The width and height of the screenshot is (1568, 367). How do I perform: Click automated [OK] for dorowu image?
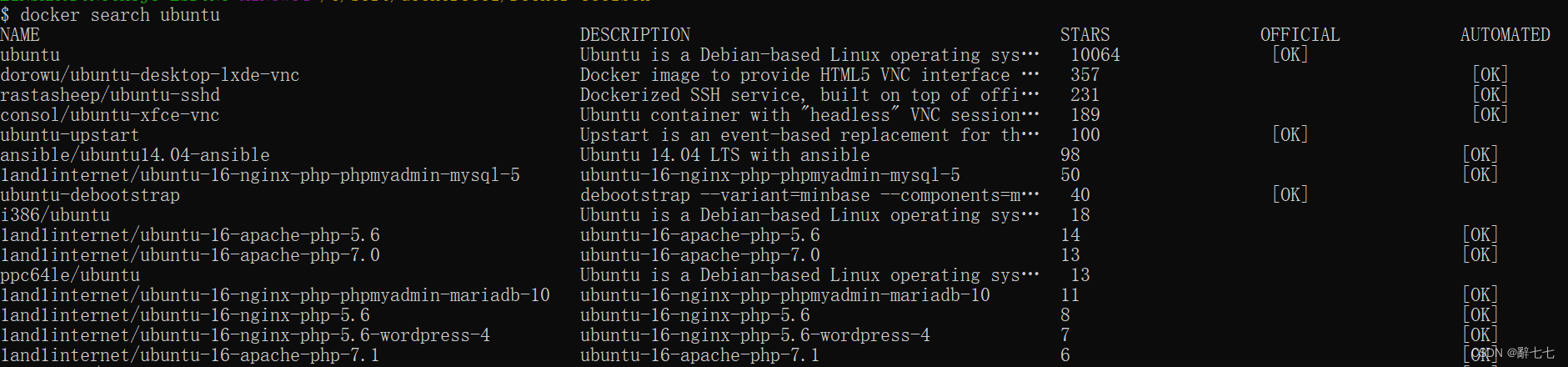pyautogui.click(x=1490, y=75)
